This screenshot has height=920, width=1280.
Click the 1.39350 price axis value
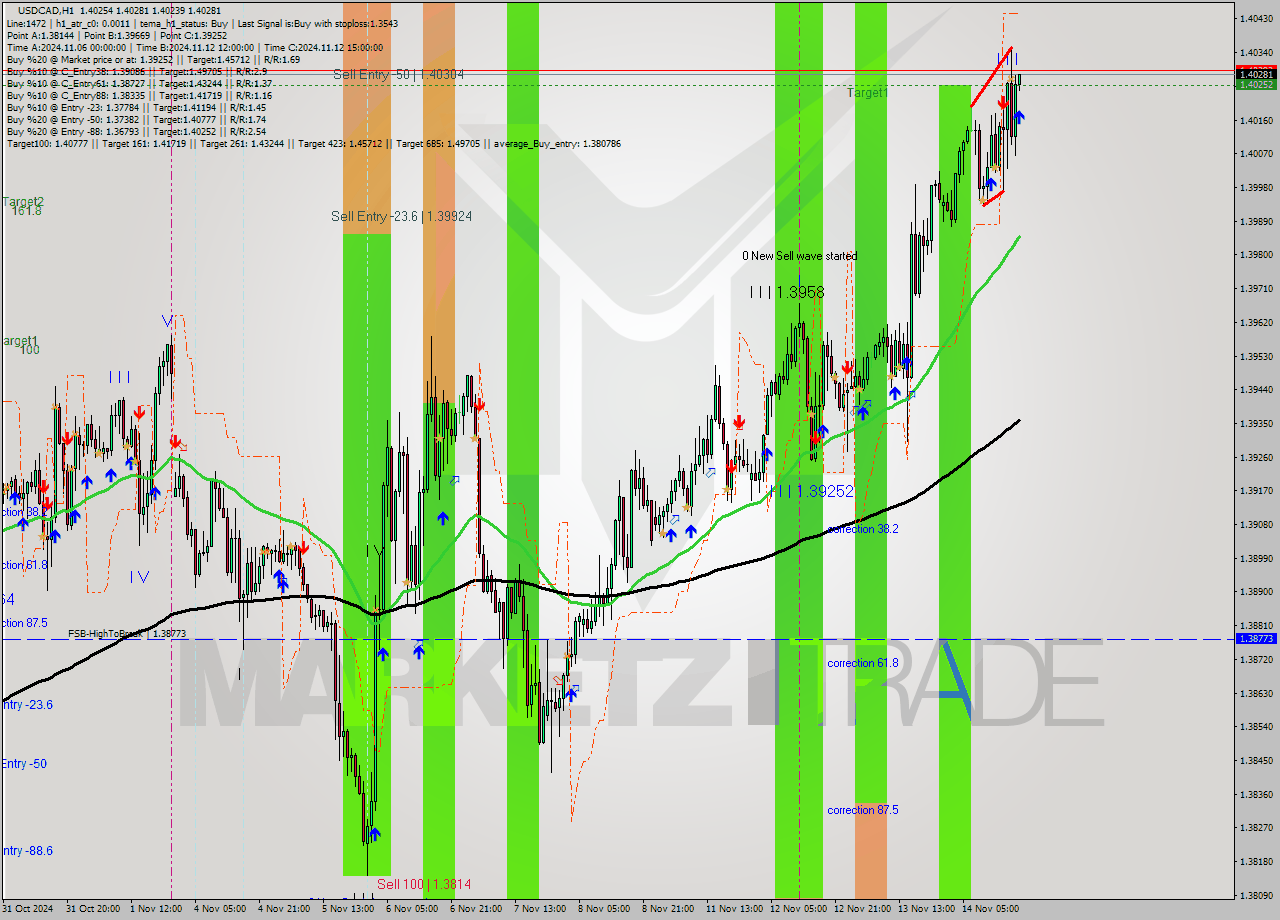1256,424
